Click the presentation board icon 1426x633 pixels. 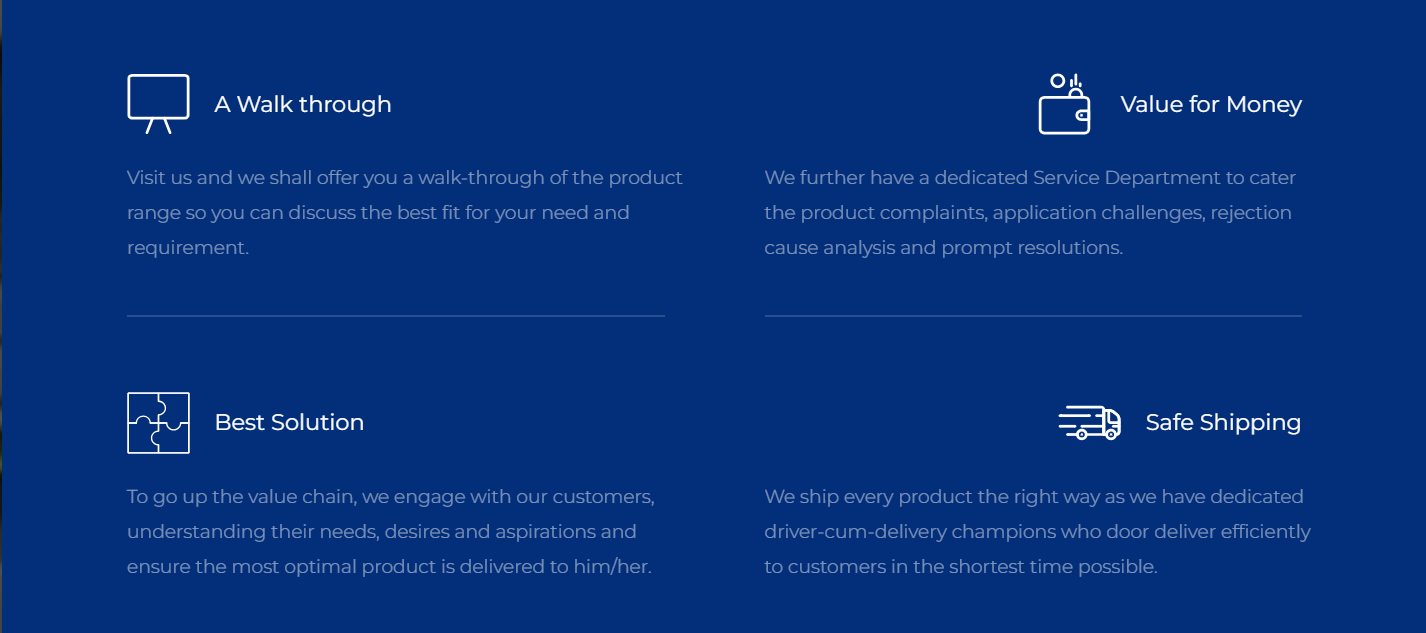click(x=158, y=104)
